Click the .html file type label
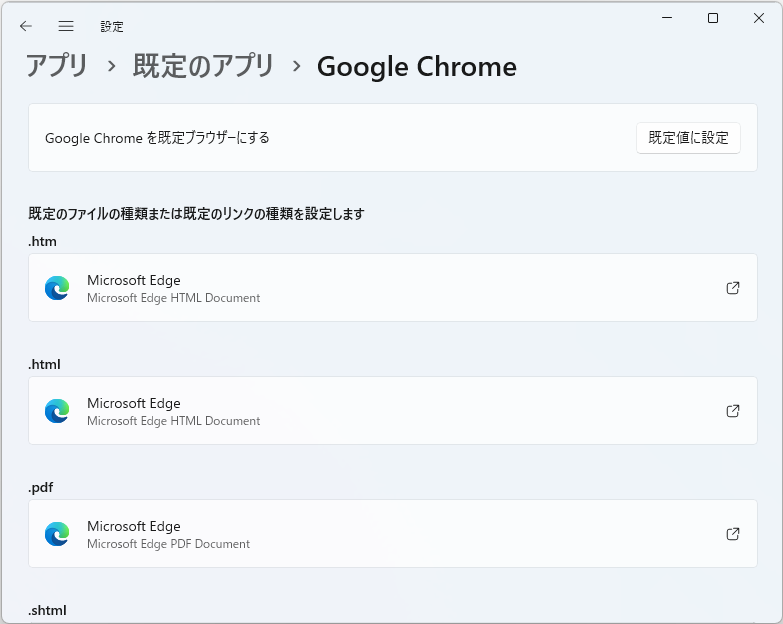This screenshot has height=624, width=783. pos(44,364)
